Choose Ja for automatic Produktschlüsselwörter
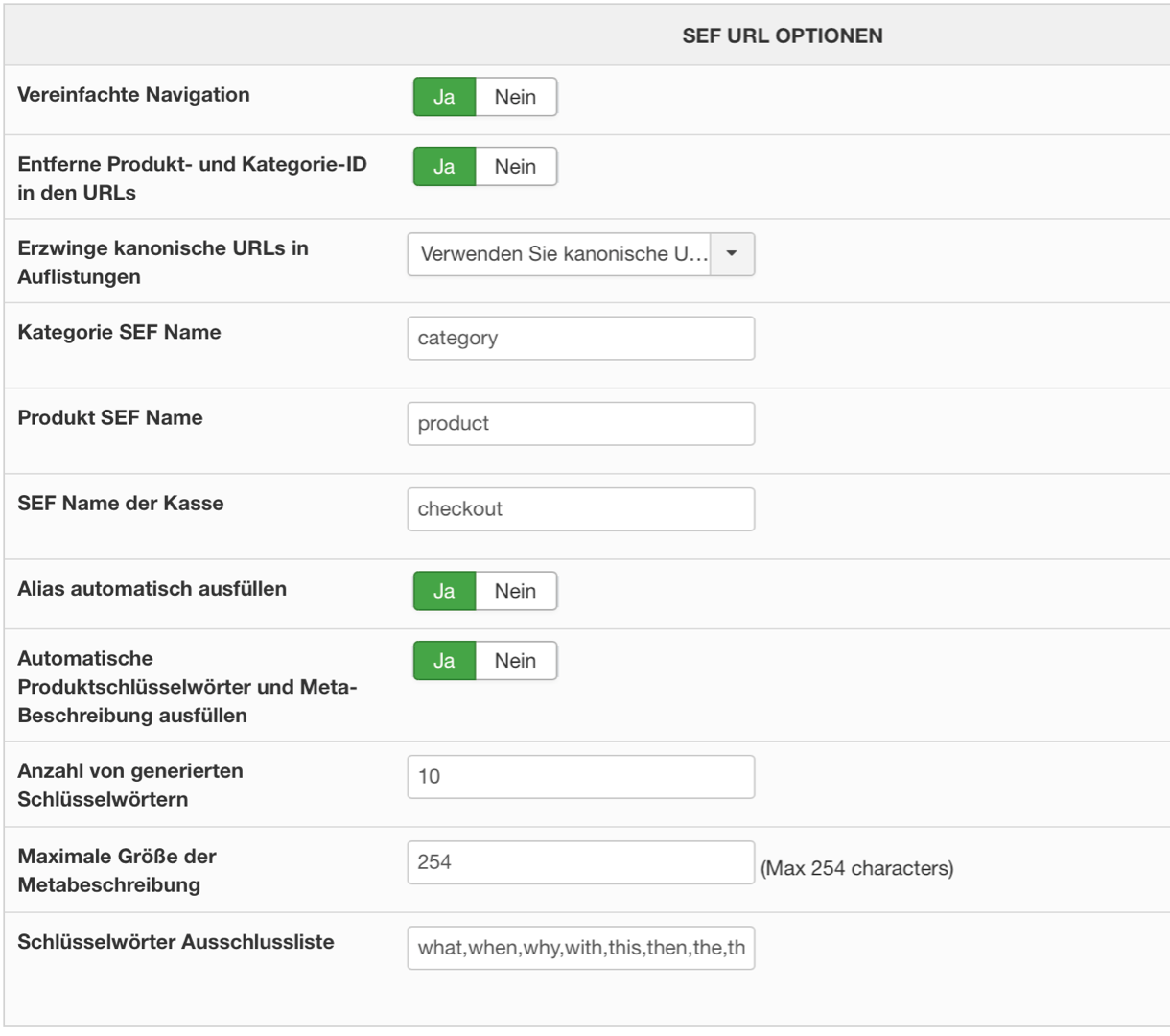 click(x=444, y=661)
